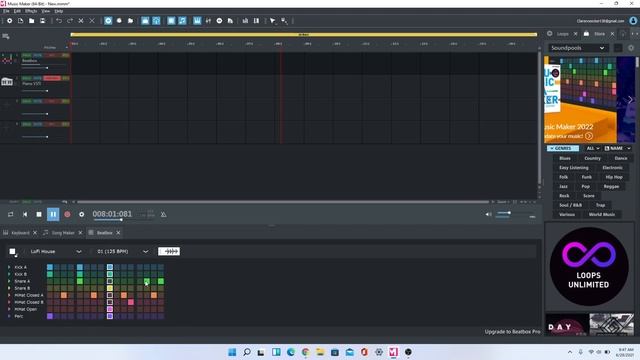This screenshot has width=640, height=360.
Task: Switch to the Loops tab
Action: 562,34
